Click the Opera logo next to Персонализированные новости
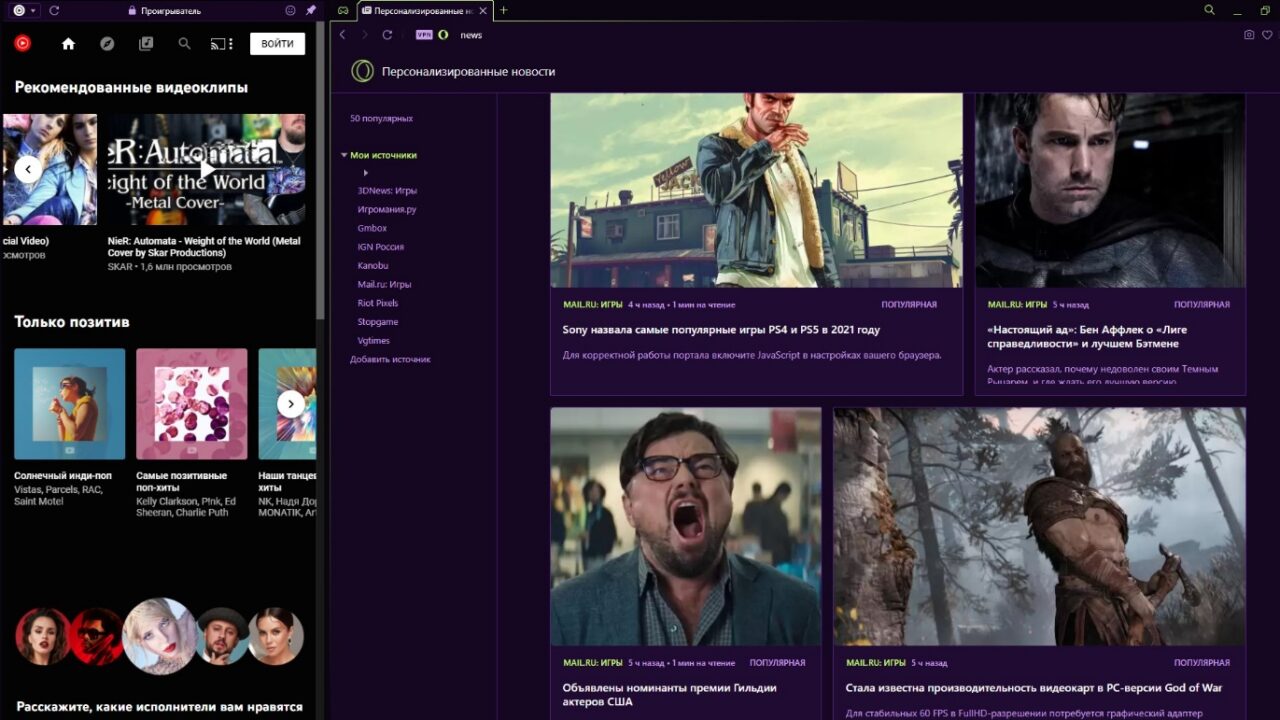Screen dimensions: 1280x720 [x=362, y=71]
